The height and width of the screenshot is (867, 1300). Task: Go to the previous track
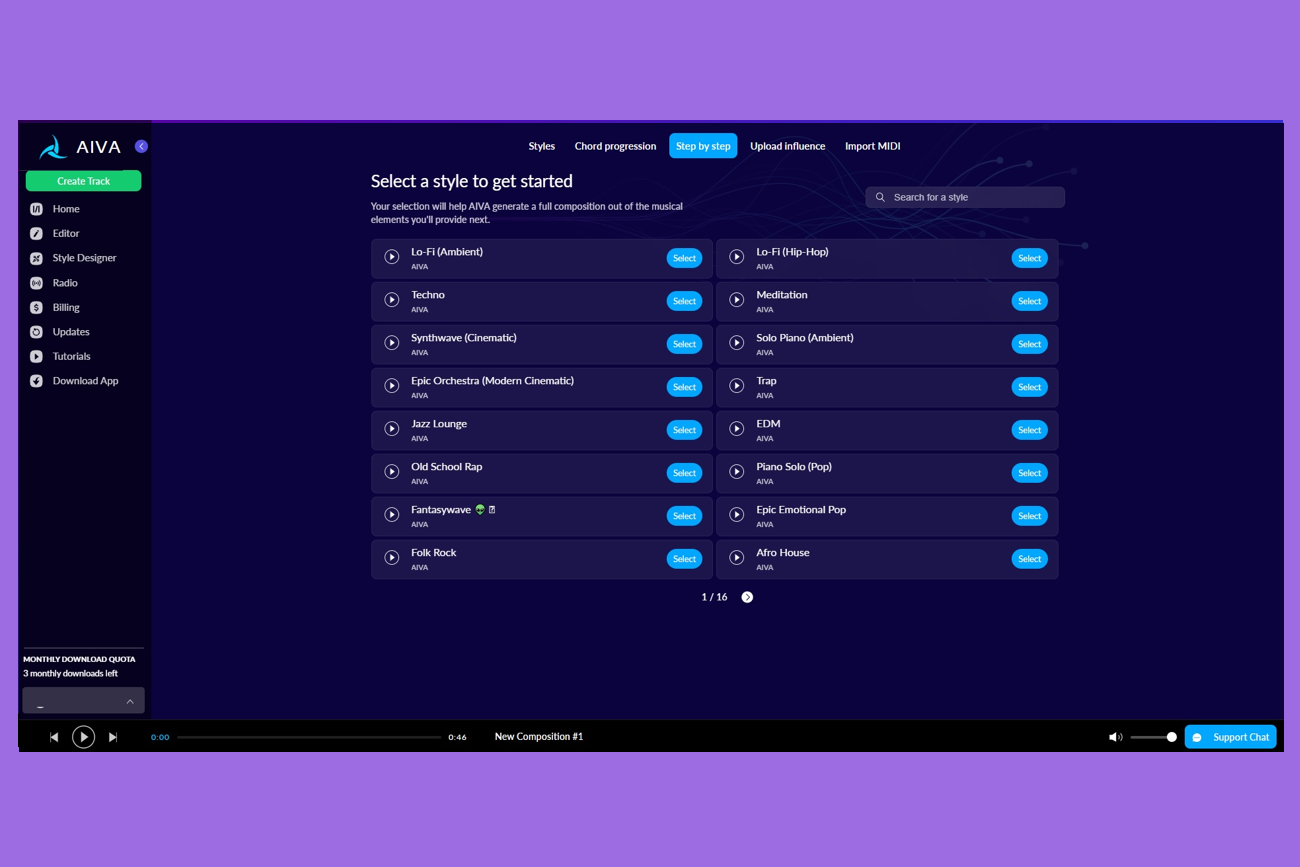click(54, 737)
